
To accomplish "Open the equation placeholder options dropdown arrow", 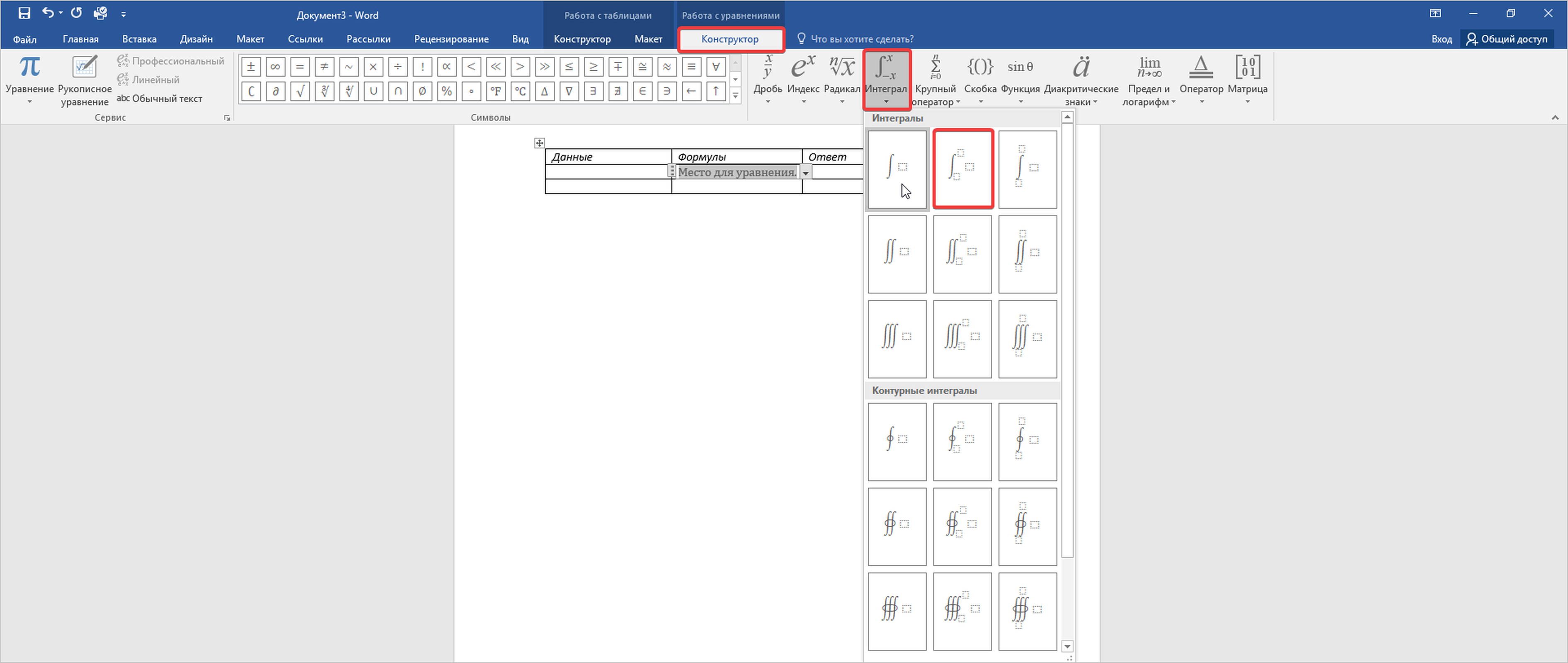I will click(805, 173).
